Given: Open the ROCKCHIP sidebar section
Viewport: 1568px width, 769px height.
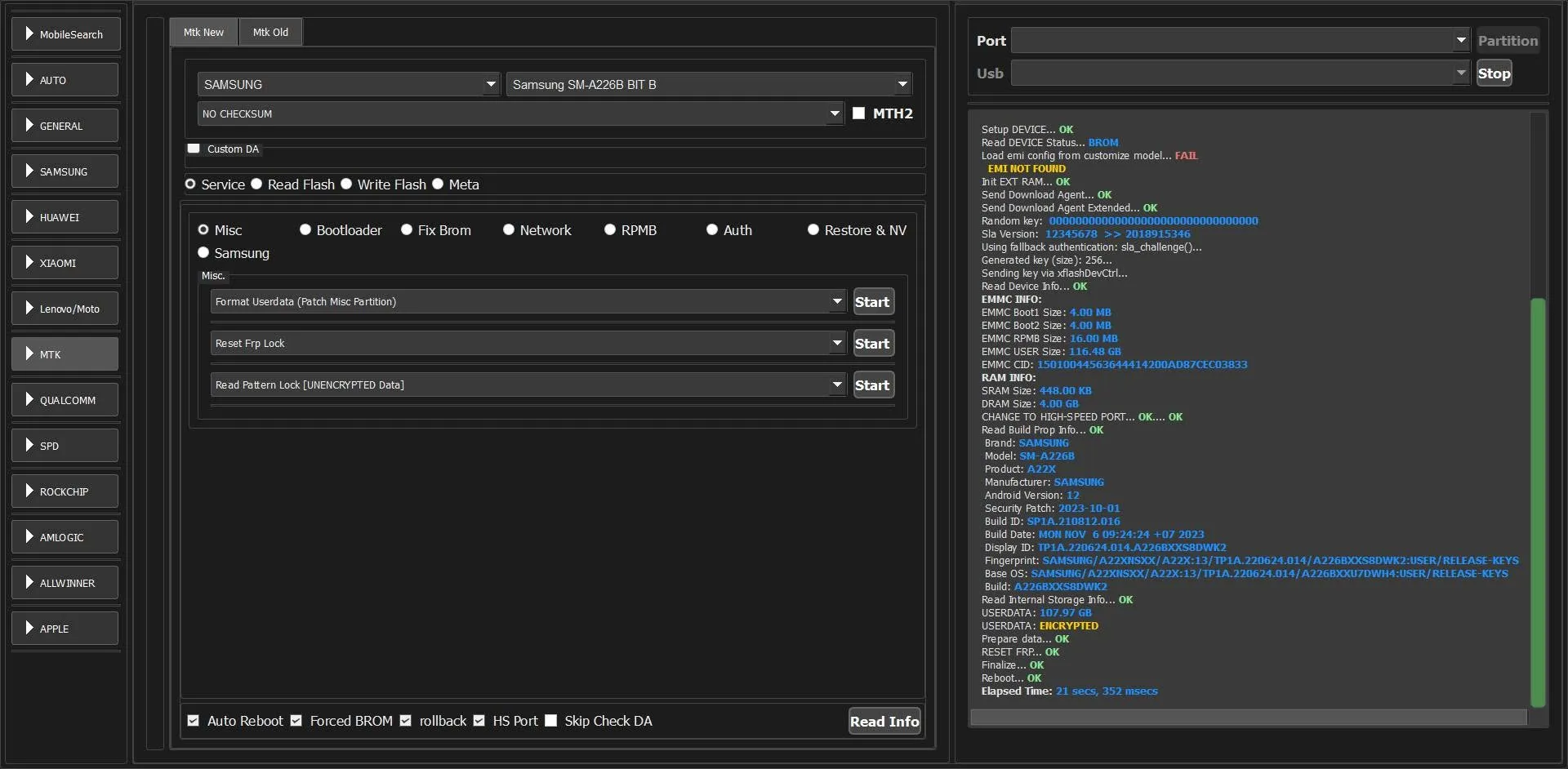Looking at the screenshot, I should coord(66,491).
